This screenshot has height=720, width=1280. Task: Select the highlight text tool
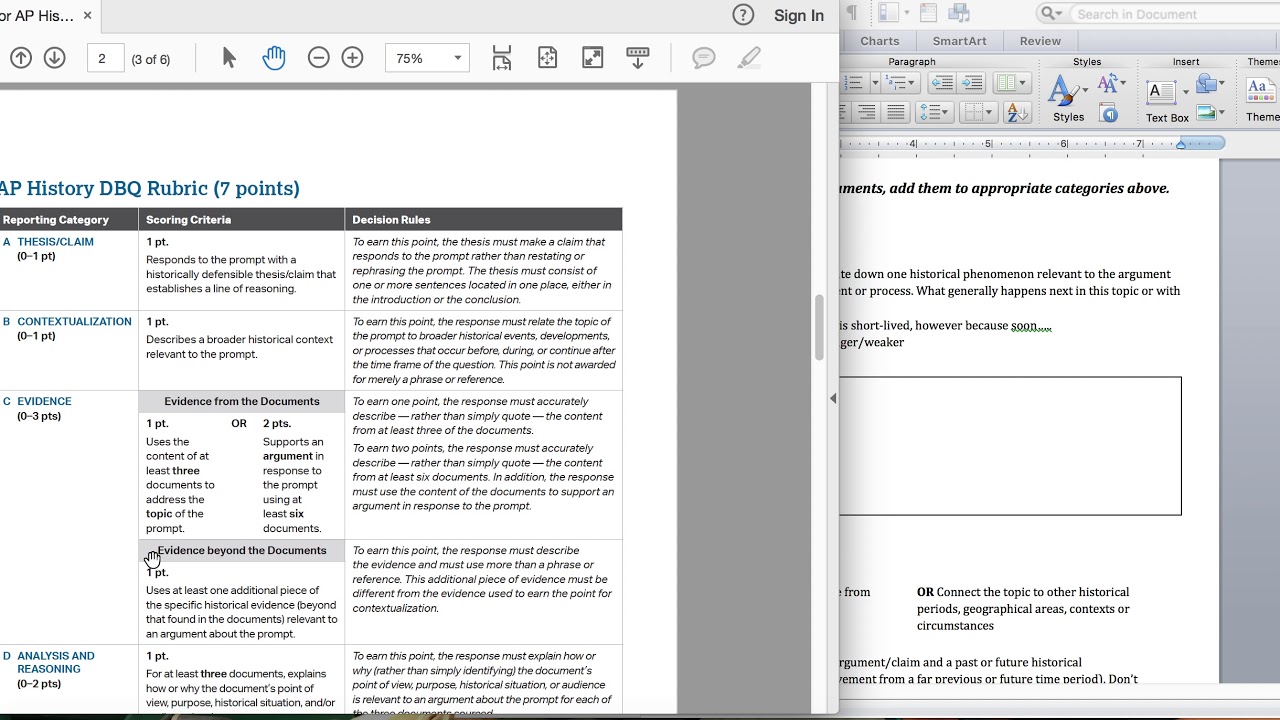pyautogui.click(x=749, y=58)
